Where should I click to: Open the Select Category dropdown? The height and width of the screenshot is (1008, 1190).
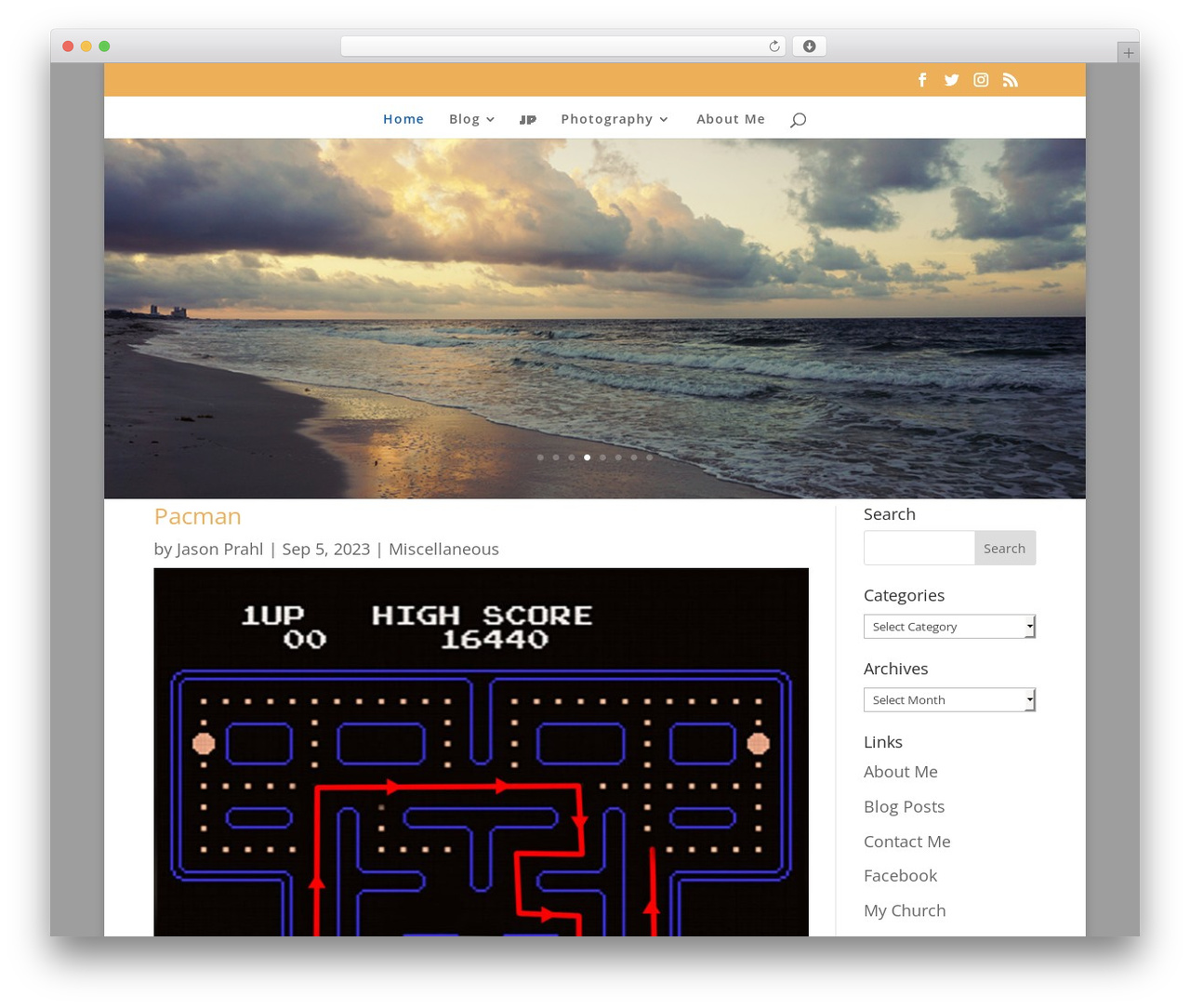pyautogui.click(x=949, y=627)
